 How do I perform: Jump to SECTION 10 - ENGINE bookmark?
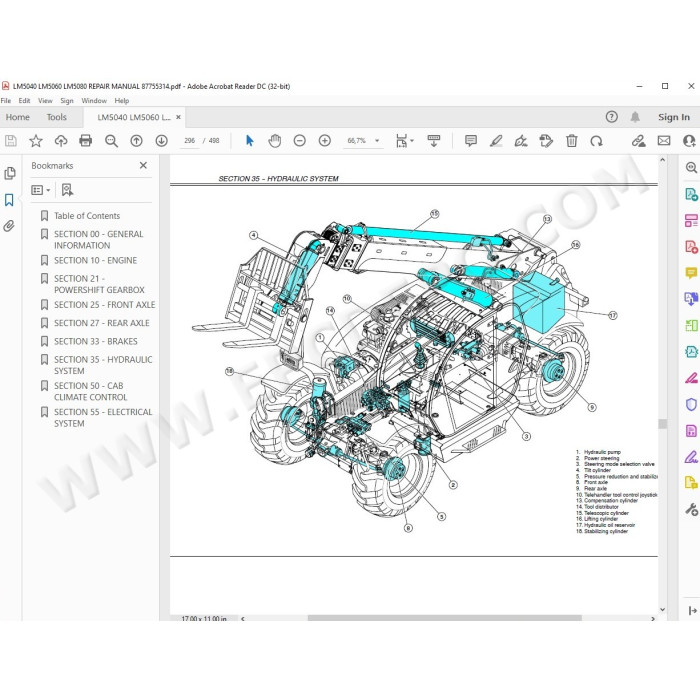[96, 260]
